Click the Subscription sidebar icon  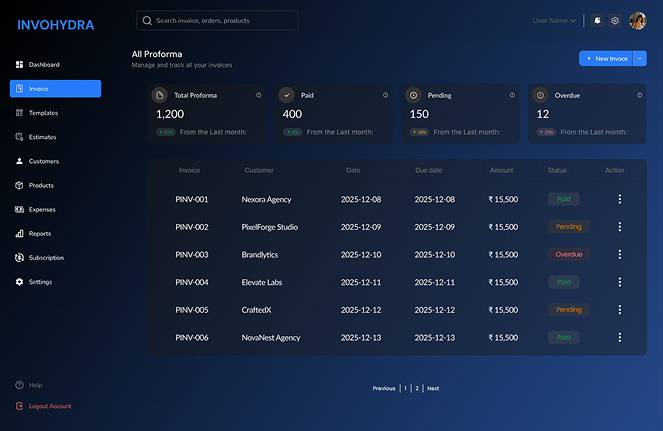pyautogui.click(x=19, y=258)
